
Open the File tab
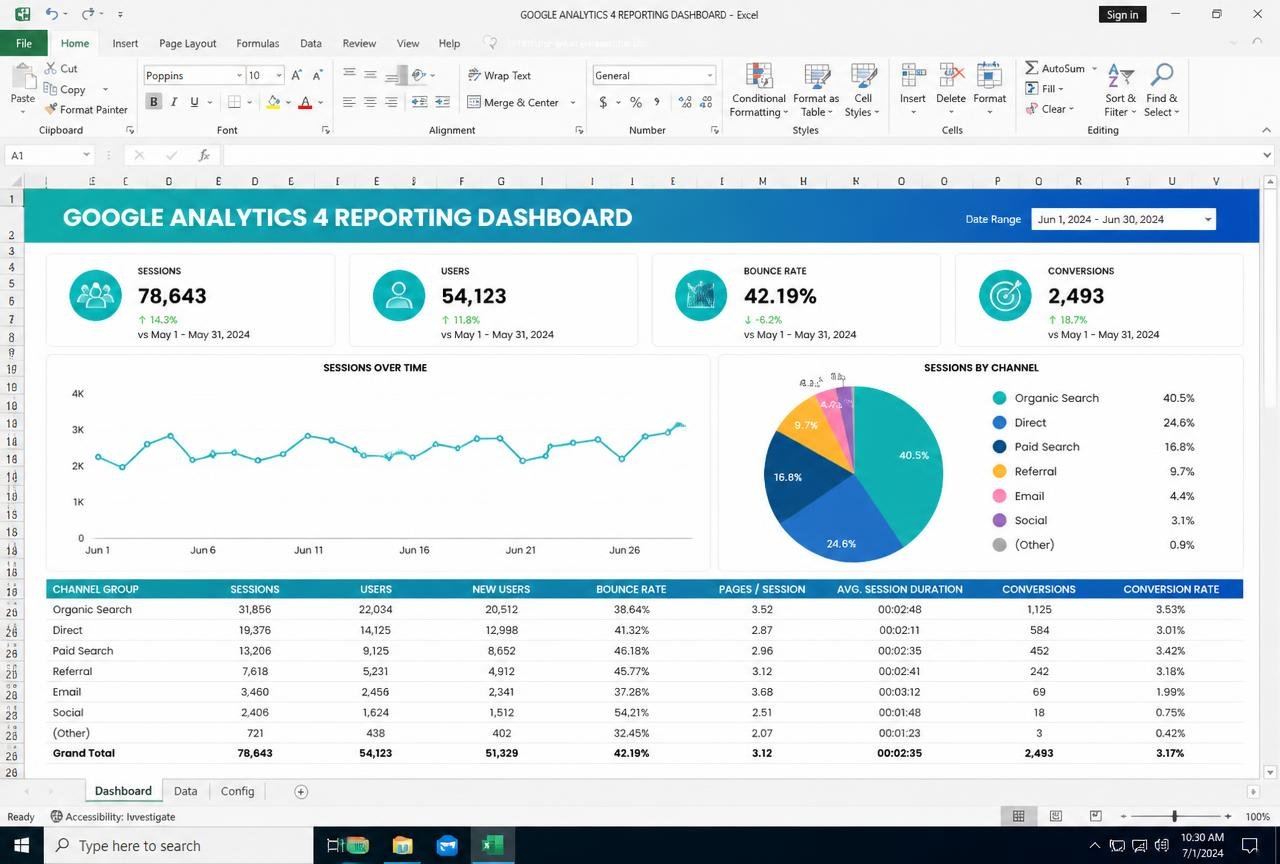coord(24,43)
